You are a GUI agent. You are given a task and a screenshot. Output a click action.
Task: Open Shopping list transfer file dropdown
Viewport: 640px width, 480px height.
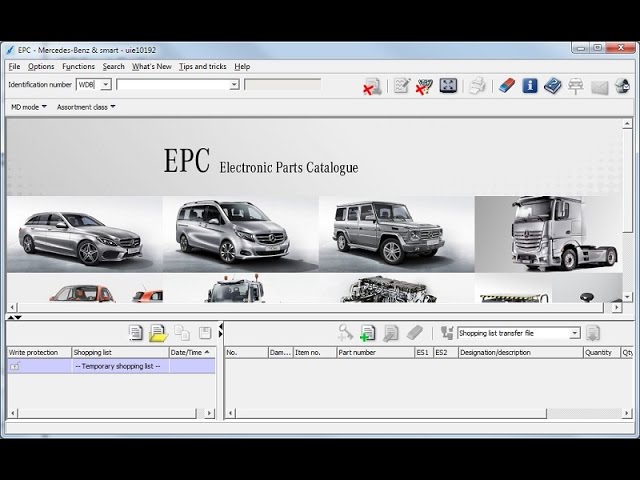574,333
